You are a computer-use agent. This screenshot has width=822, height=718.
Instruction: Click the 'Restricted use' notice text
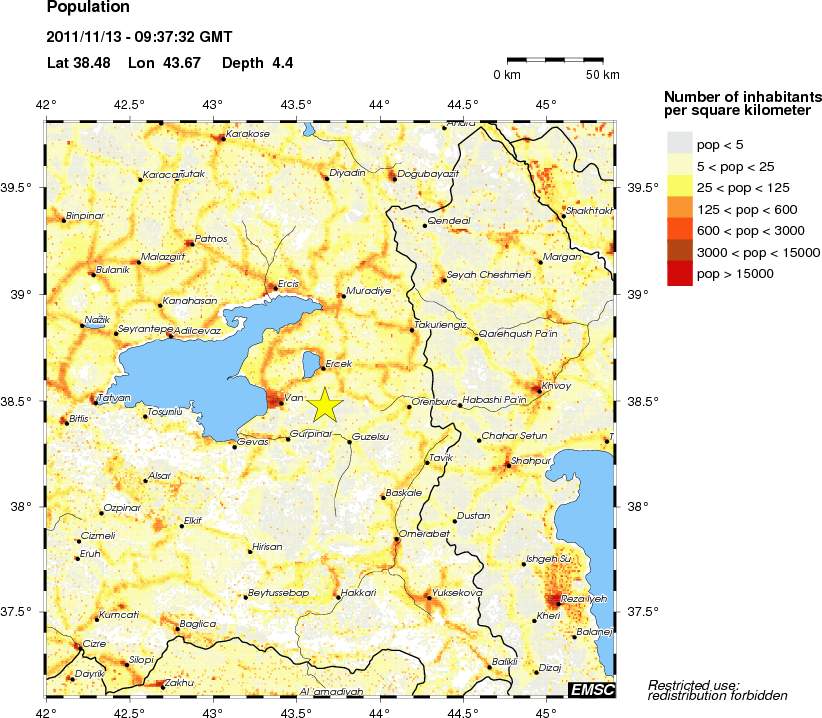tap(717, 690)
